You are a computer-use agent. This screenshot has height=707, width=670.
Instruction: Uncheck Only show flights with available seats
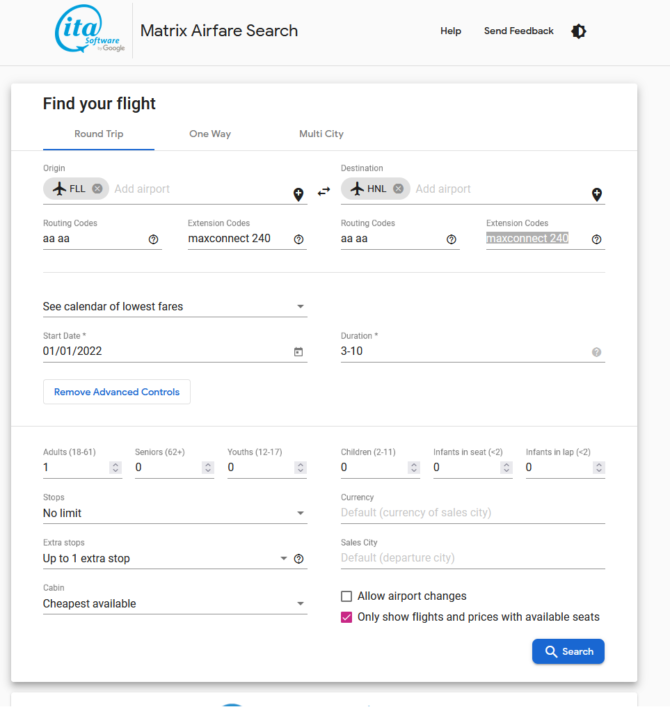click(x=346, y=617)
